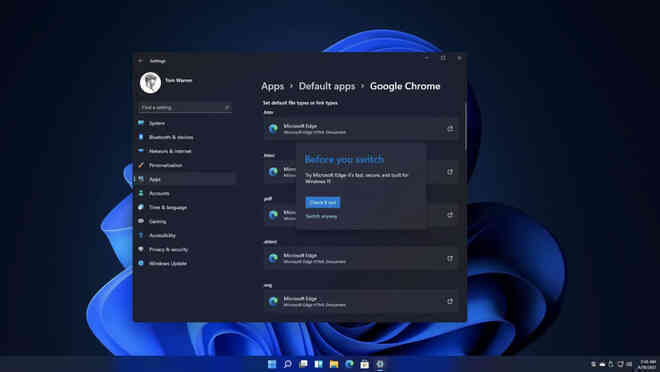Open Search from the taskbar
660x372 pixels.
click(x=287, y=364)
